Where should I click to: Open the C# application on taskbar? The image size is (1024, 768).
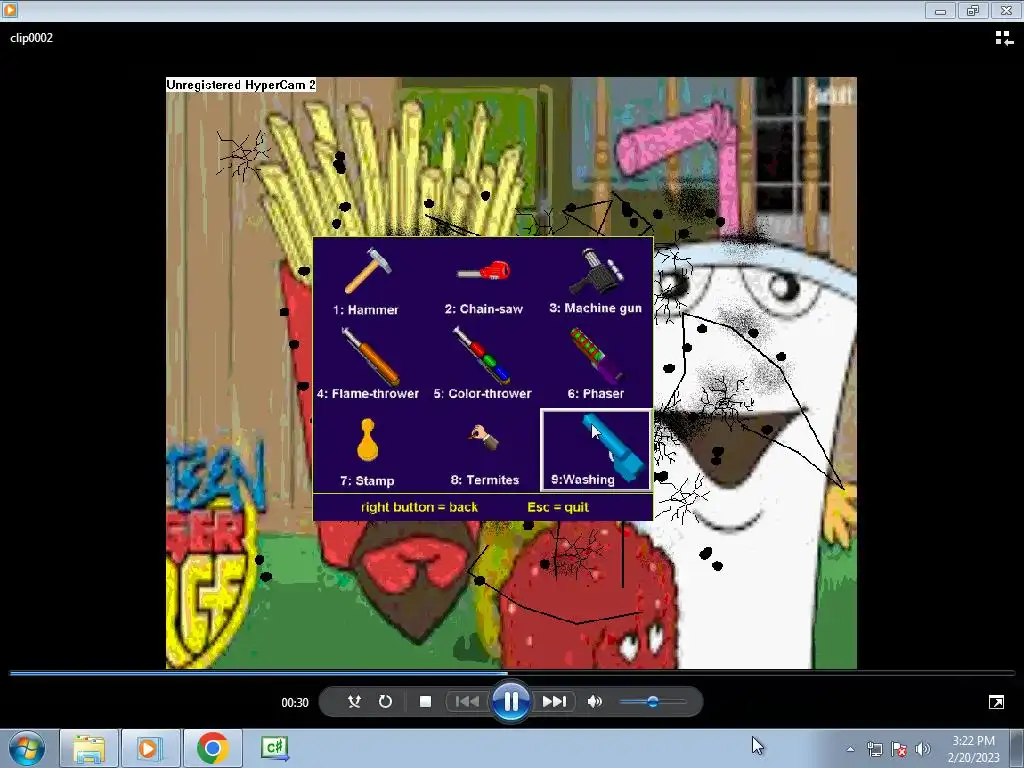[275, 748]
